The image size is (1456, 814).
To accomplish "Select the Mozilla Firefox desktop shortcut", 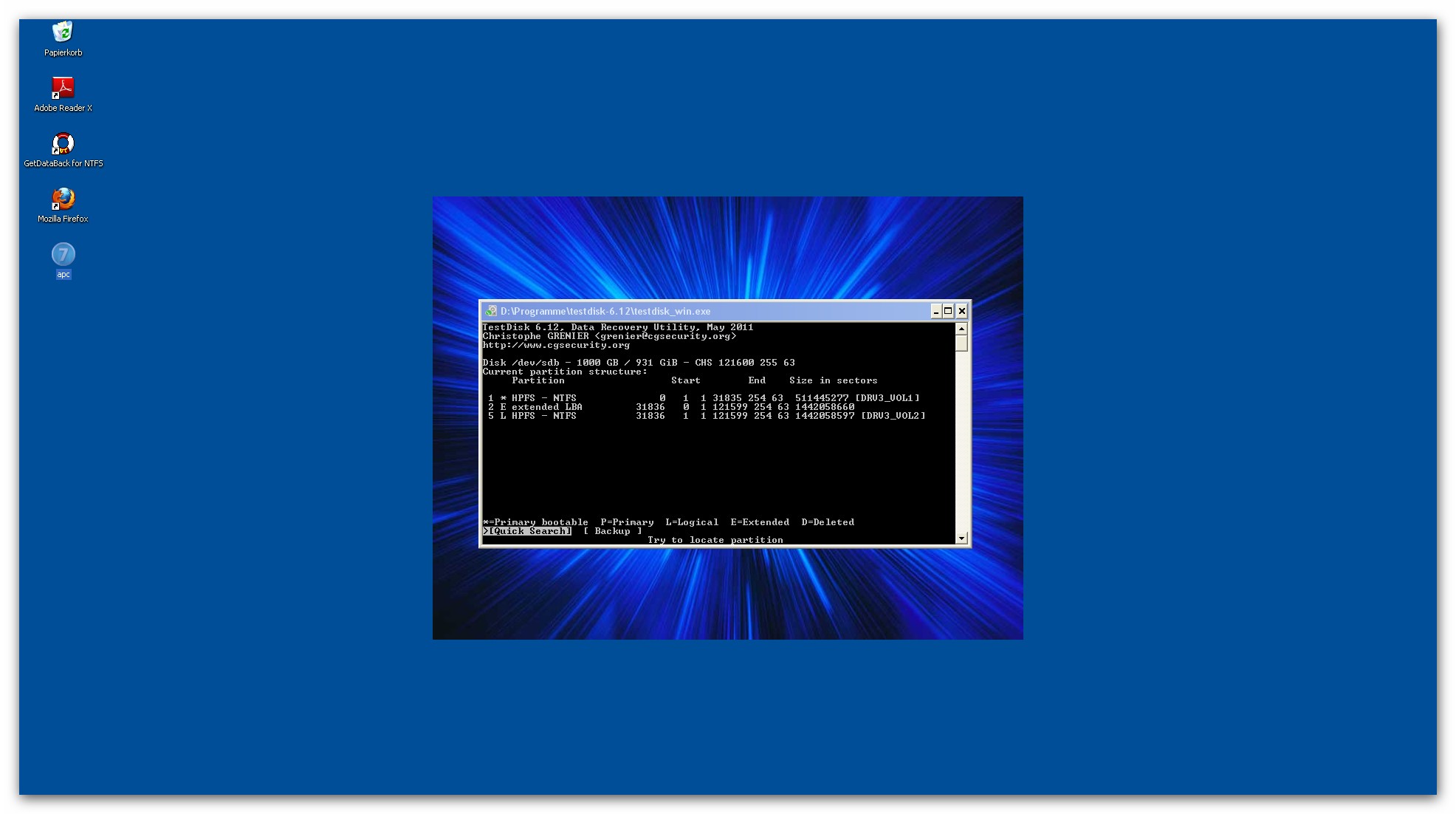I will pos(63,199).
